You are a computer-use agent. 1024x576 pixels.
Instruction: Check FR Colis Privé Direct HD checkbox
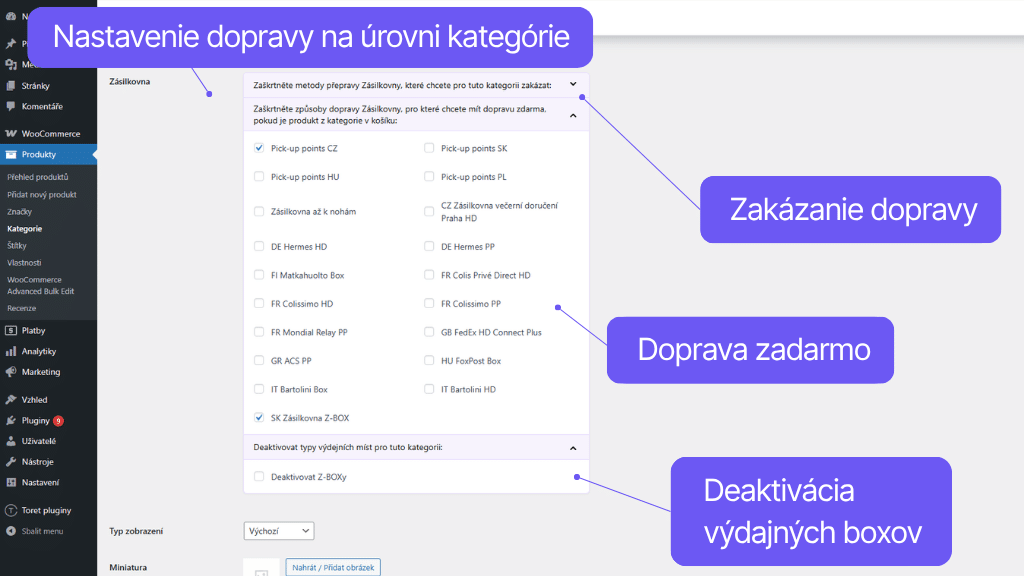tap(429, 275)
